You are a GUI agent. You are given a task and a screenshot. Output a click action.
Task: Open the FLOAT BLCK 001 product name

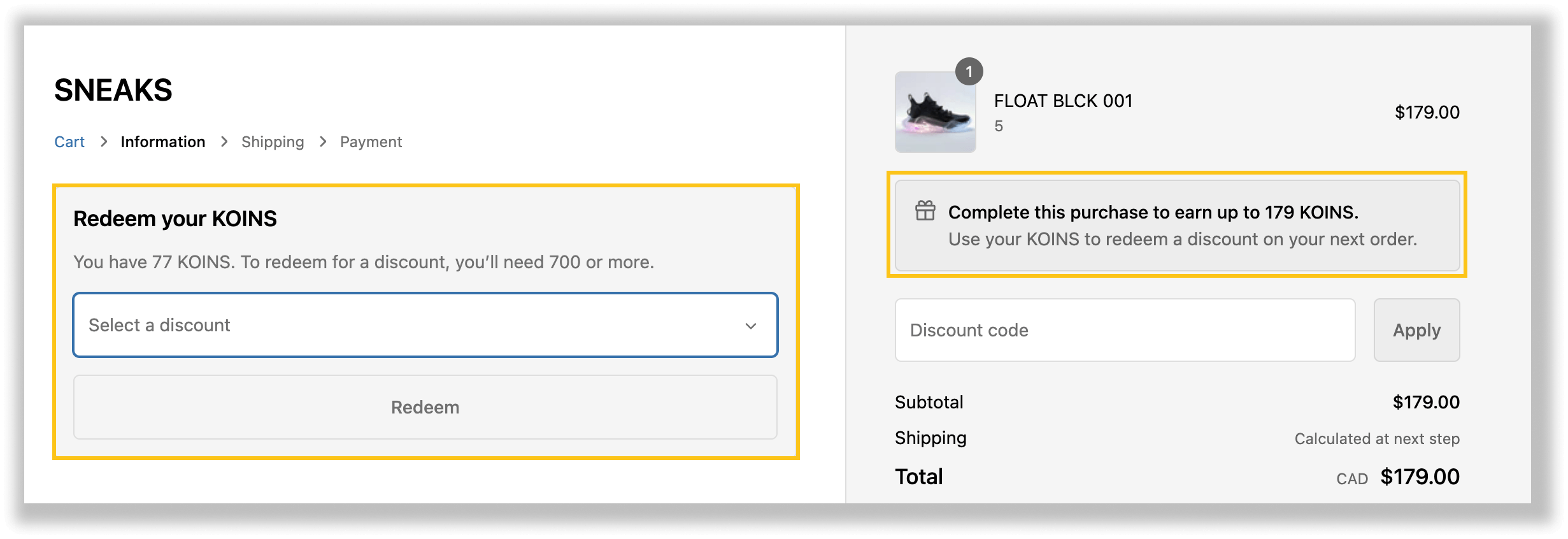pos(1062,100)
